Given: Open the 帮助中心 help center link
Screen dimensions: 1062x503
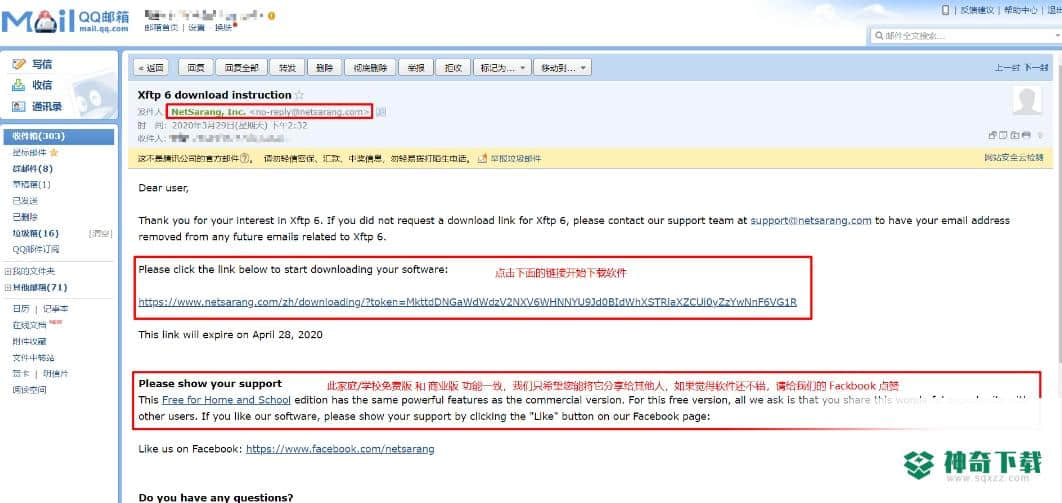Looking at the screenshot, I should (1020, 9).
